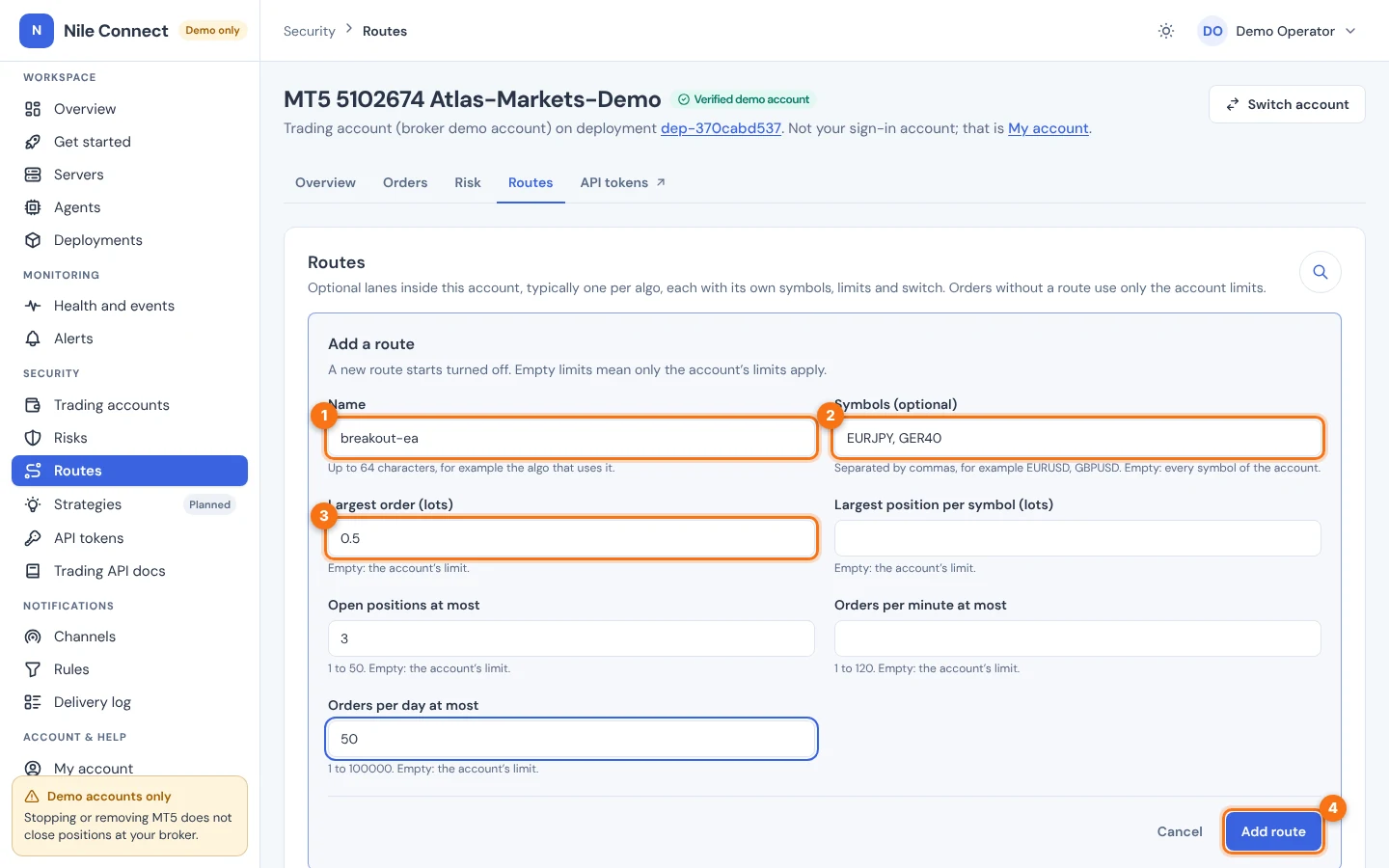Open Strategies in the sidebar

tap(129, 504)
